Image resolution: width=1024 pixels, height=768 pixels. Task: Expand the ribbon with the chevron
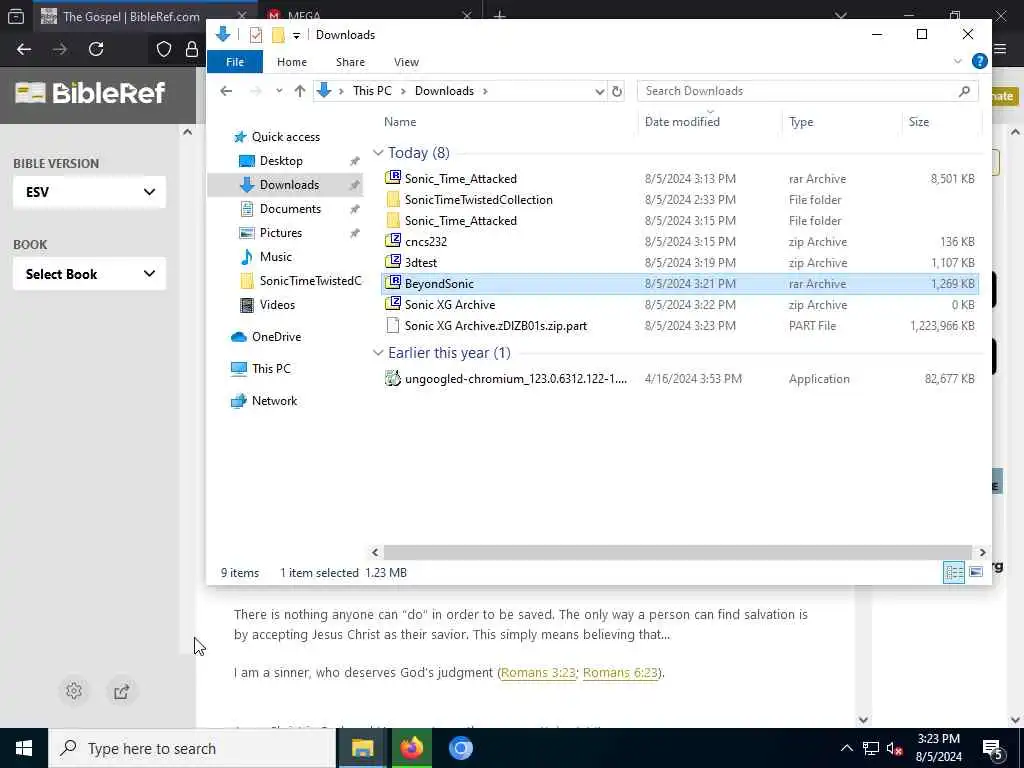click(x=957, y=61)
